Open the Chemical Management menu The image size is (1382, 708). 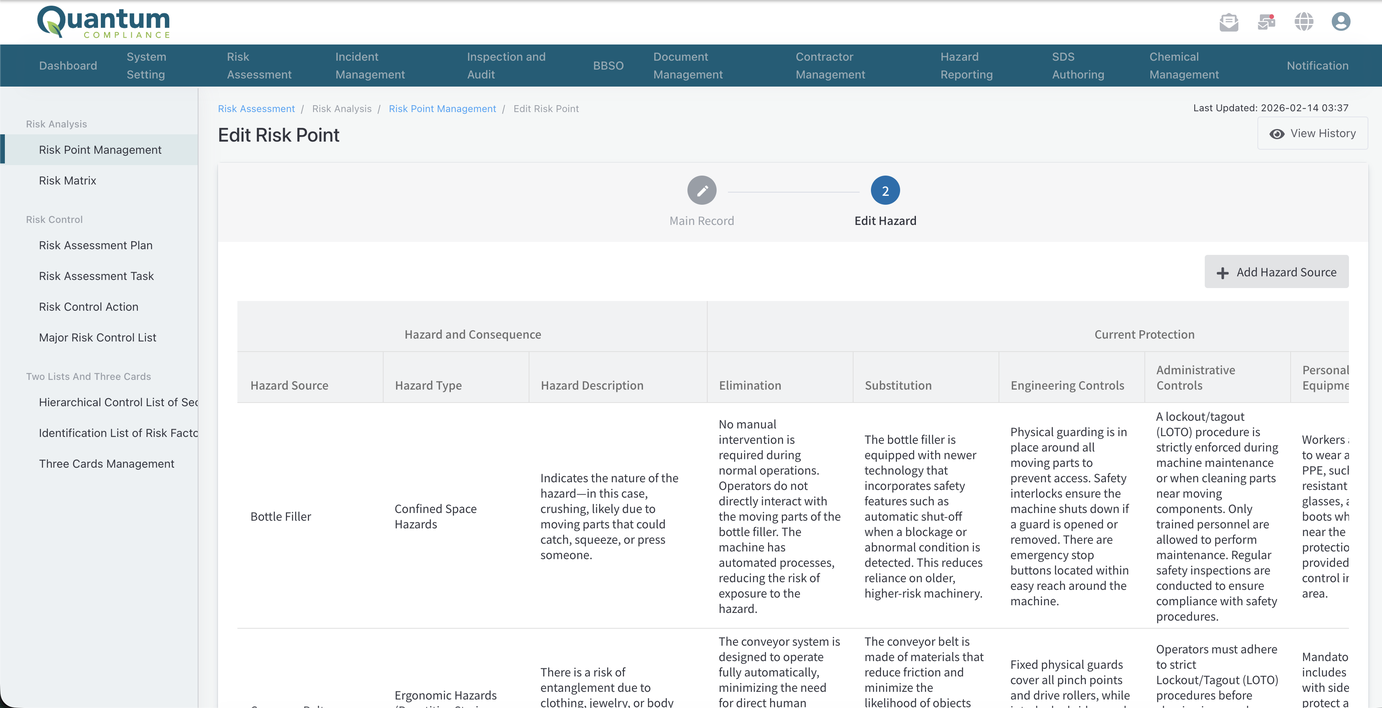click(1184, 66)
